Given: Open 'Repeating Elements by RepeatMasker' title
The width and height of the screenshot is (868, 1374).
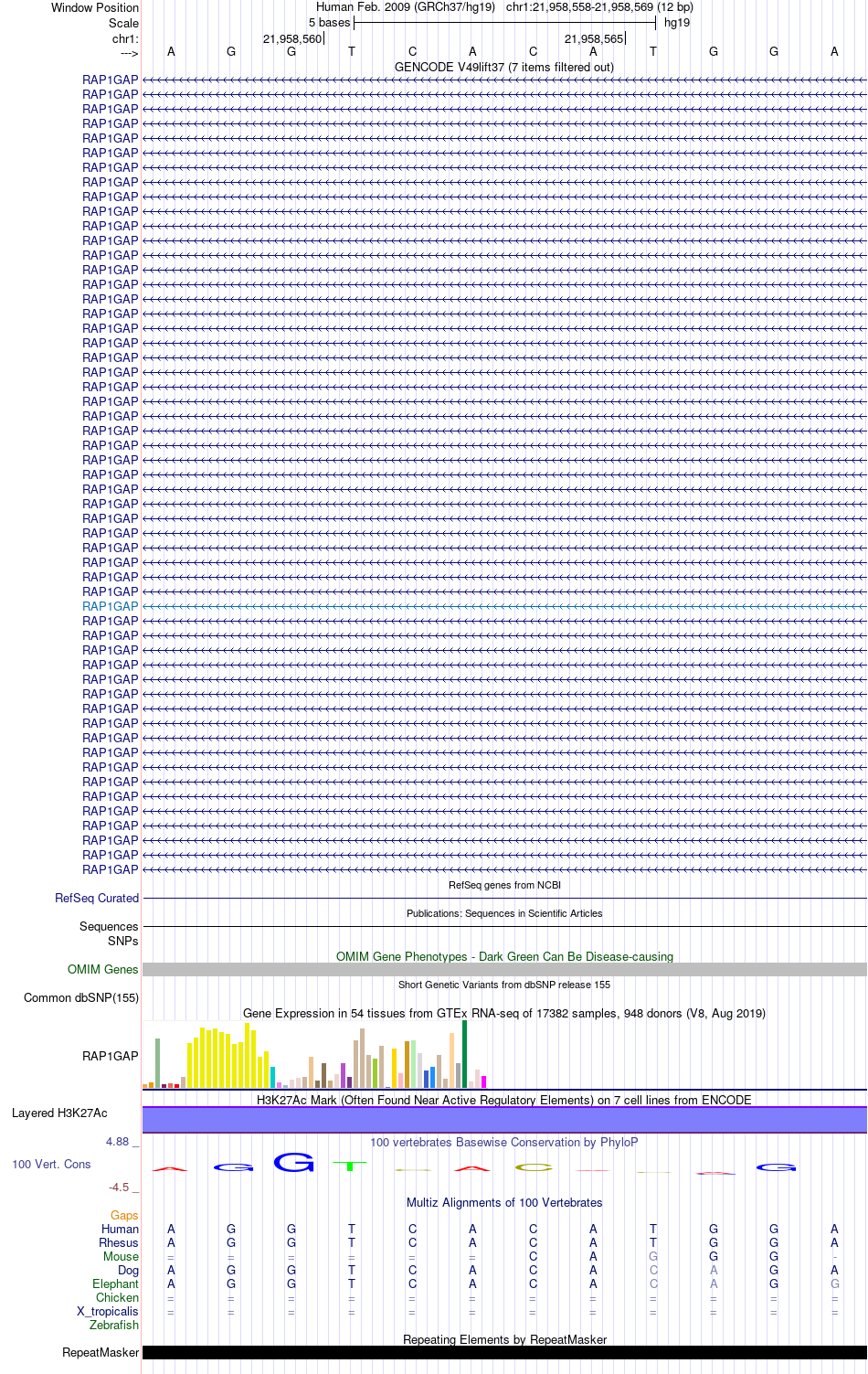Looking at the screenshot, I should click(x=504, y=1339).
